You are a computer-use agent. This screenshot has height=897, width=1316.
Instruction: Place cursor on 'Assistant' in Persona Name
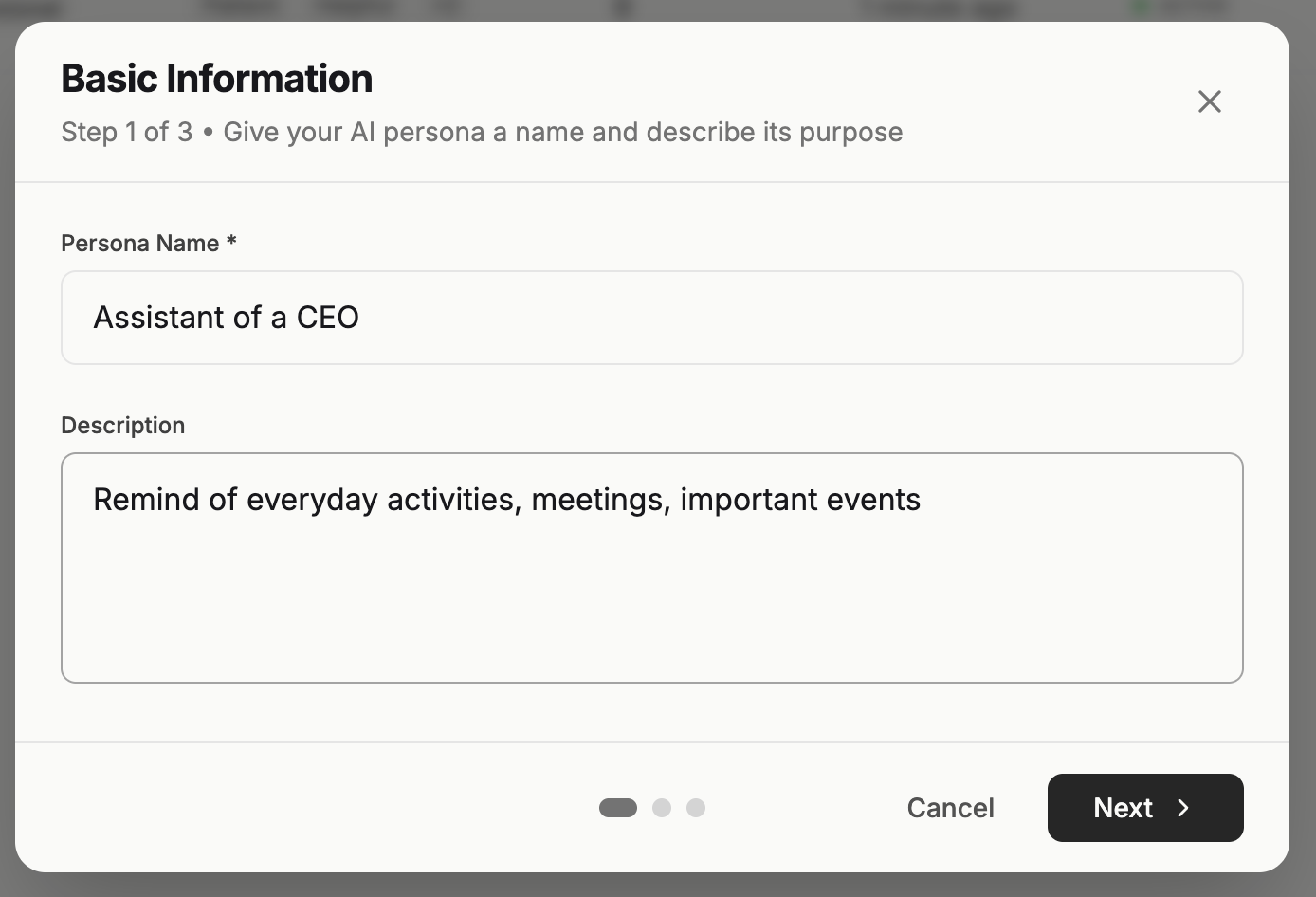pos(158,318)
